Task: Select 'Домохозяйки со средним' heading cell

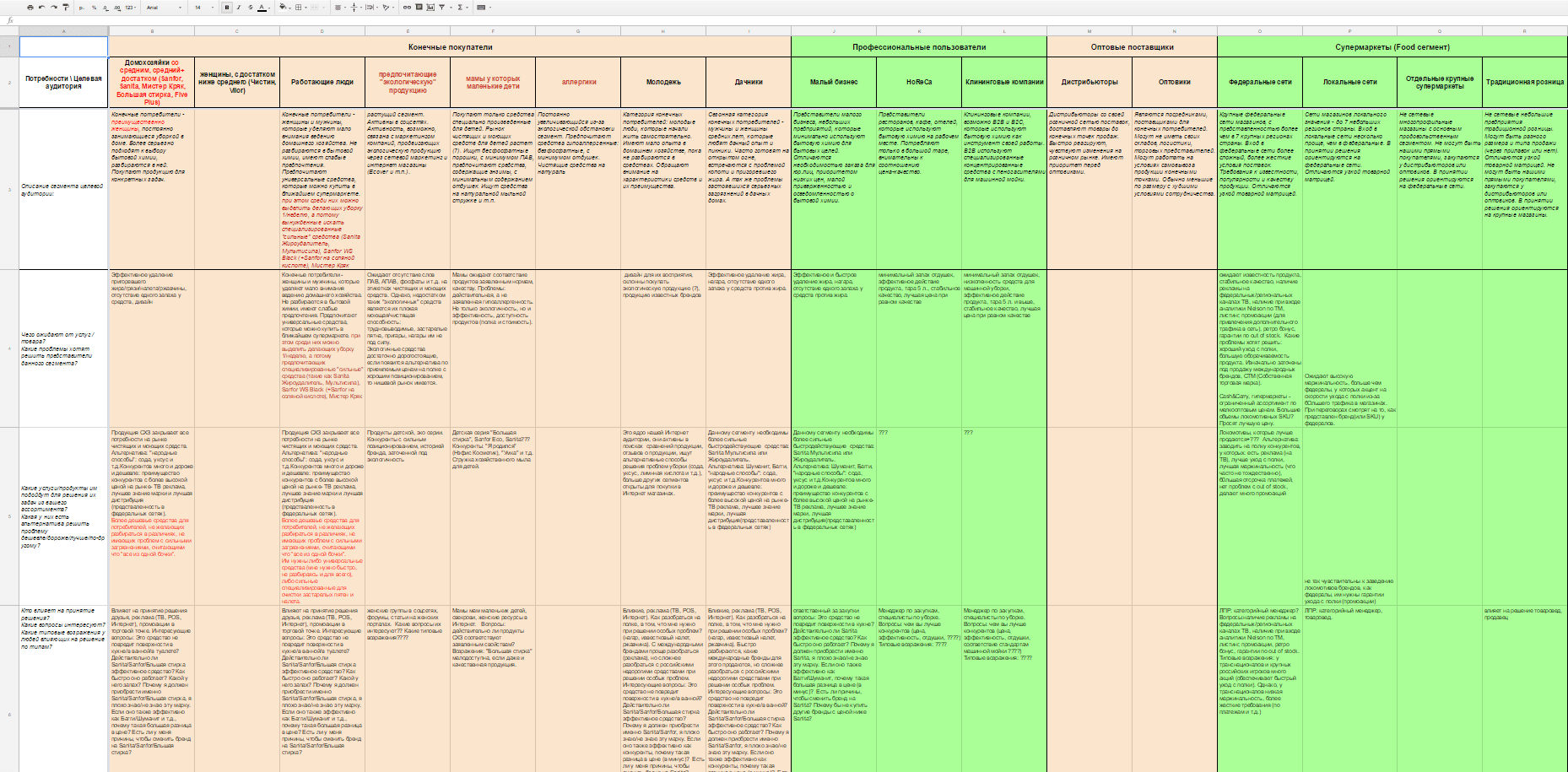Action: pyautogui.click(x=152, y=82)
